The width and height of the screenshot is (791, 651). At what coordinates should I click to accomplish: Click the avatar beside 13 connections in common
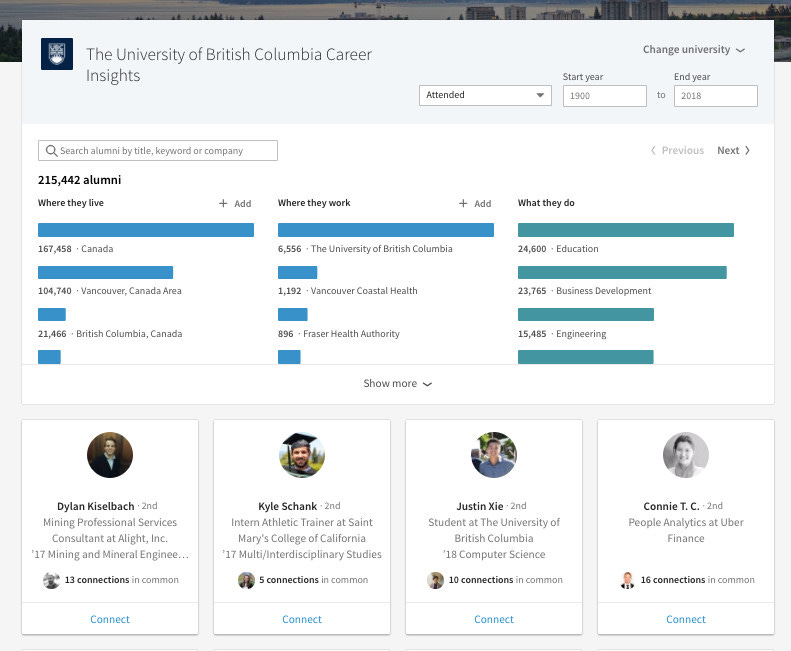tap(51, 580)
